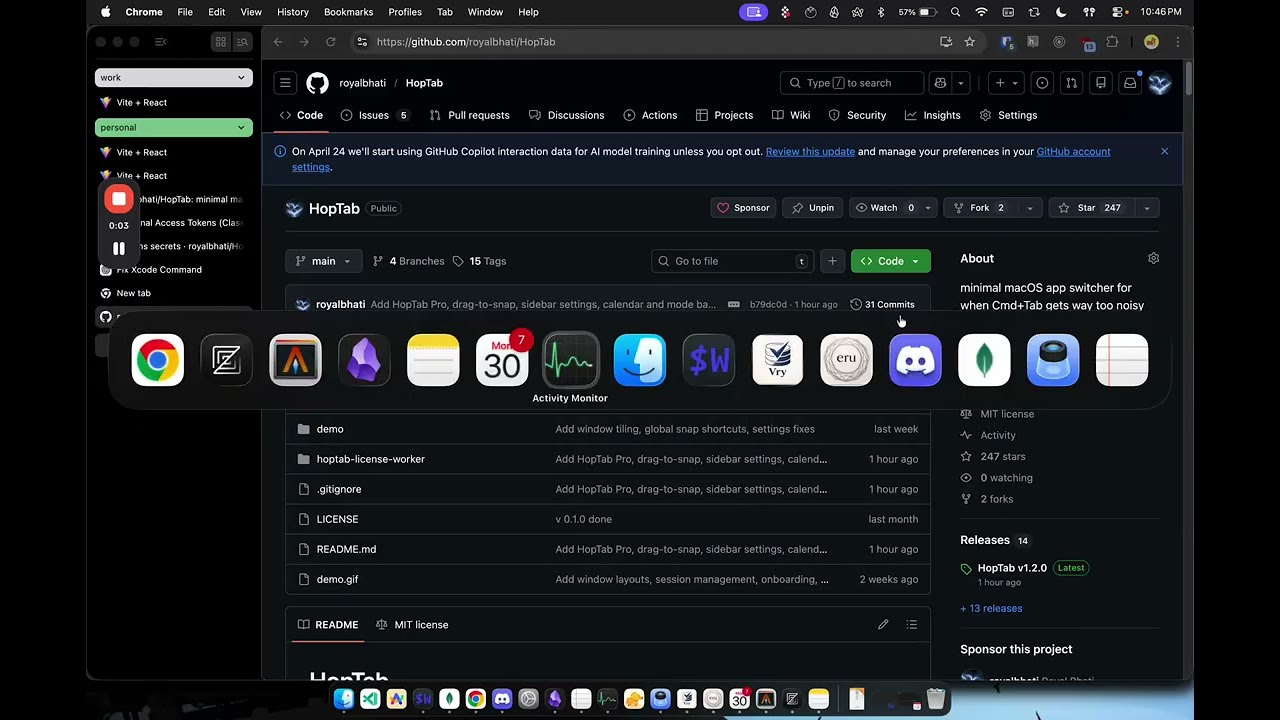Open the 4 Branches list
The image size is (1280, 720).
coord(408,261)
